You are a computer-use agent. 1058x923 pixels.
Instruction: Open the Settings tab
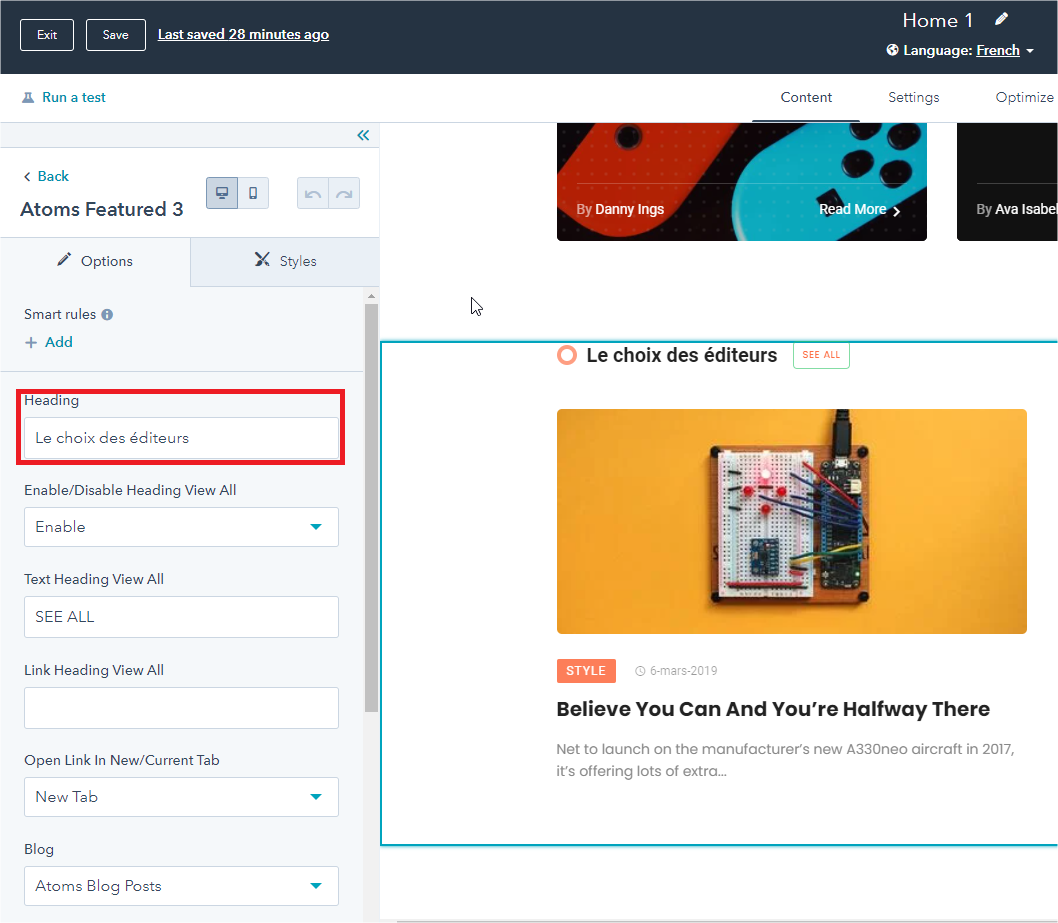(x=913, y=97)
